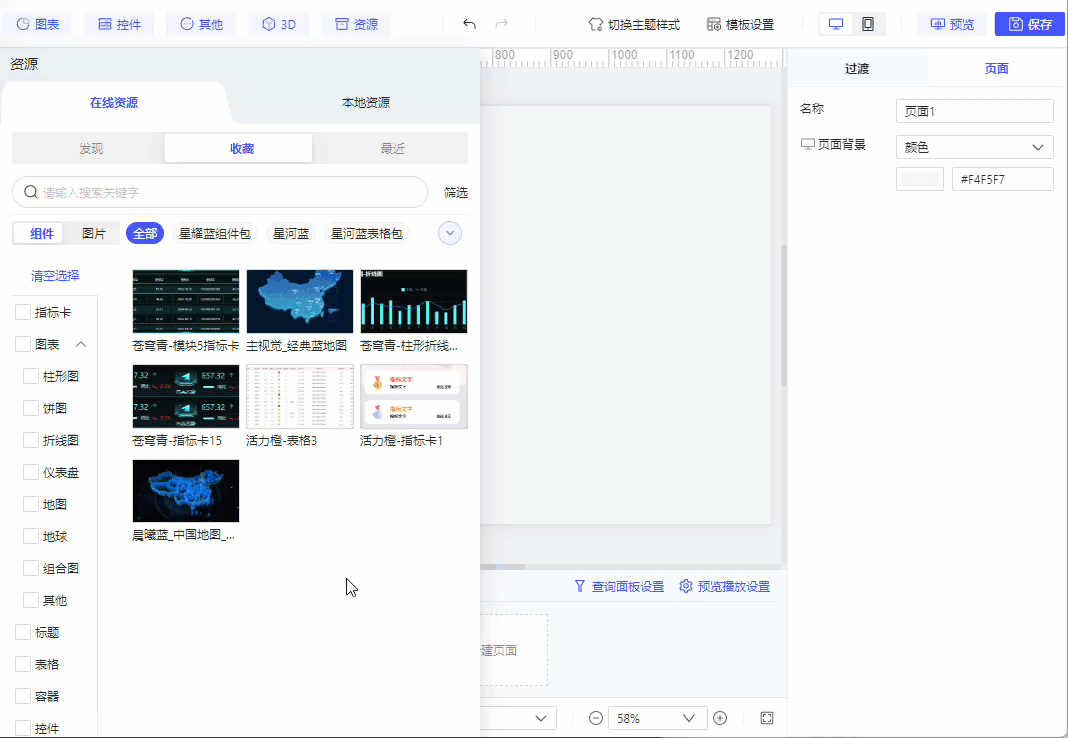The image size is (1068, 738).
Task: Click the page background color swatch
Action: click(x=920, y=179)
